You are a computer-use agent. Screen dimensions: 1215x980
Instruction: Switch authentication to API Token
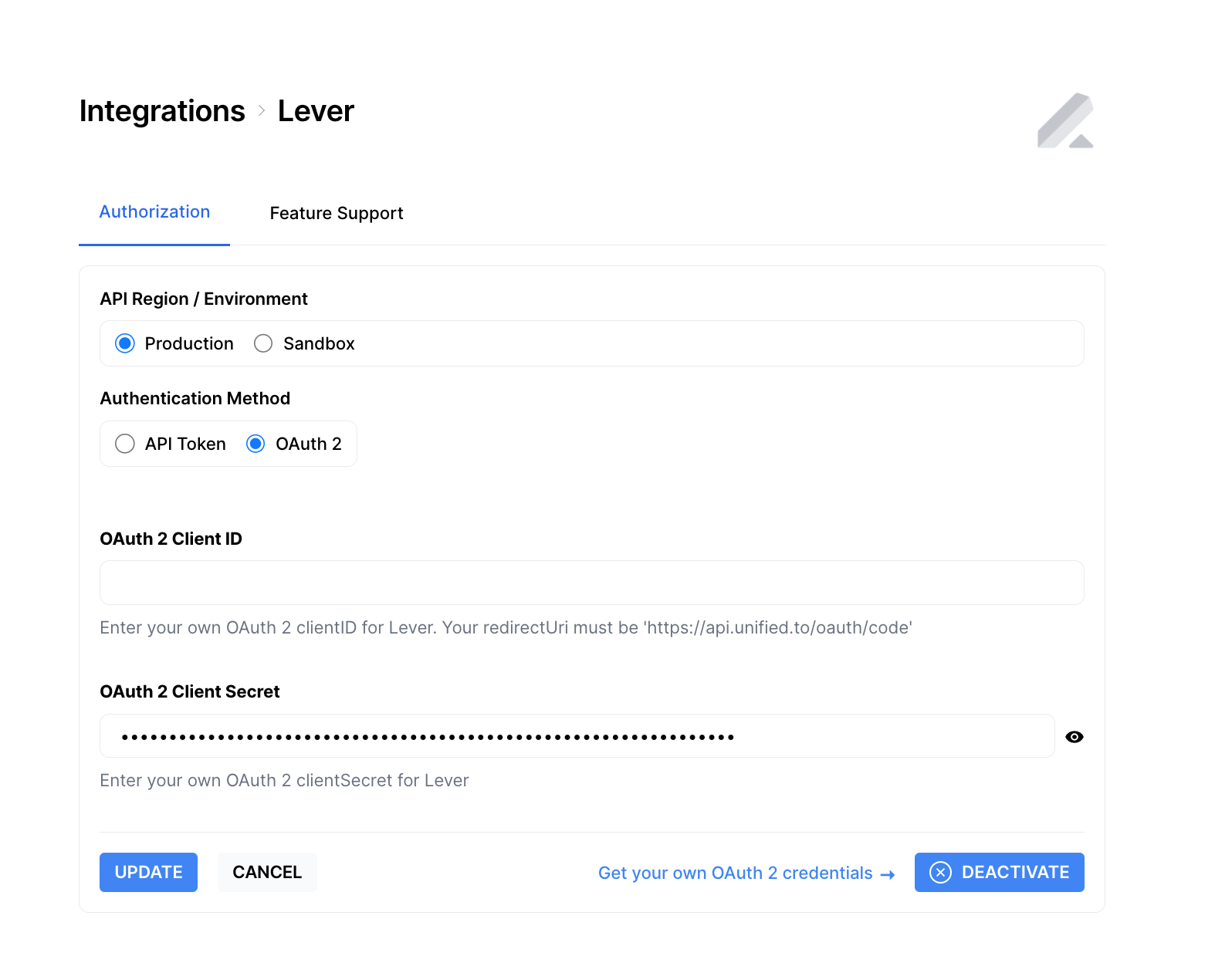[125, 444]
